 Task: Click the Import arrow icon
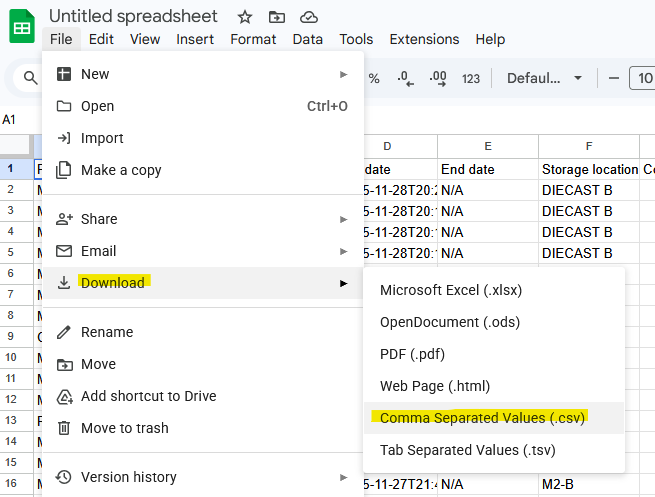click(x=63, y=138)
